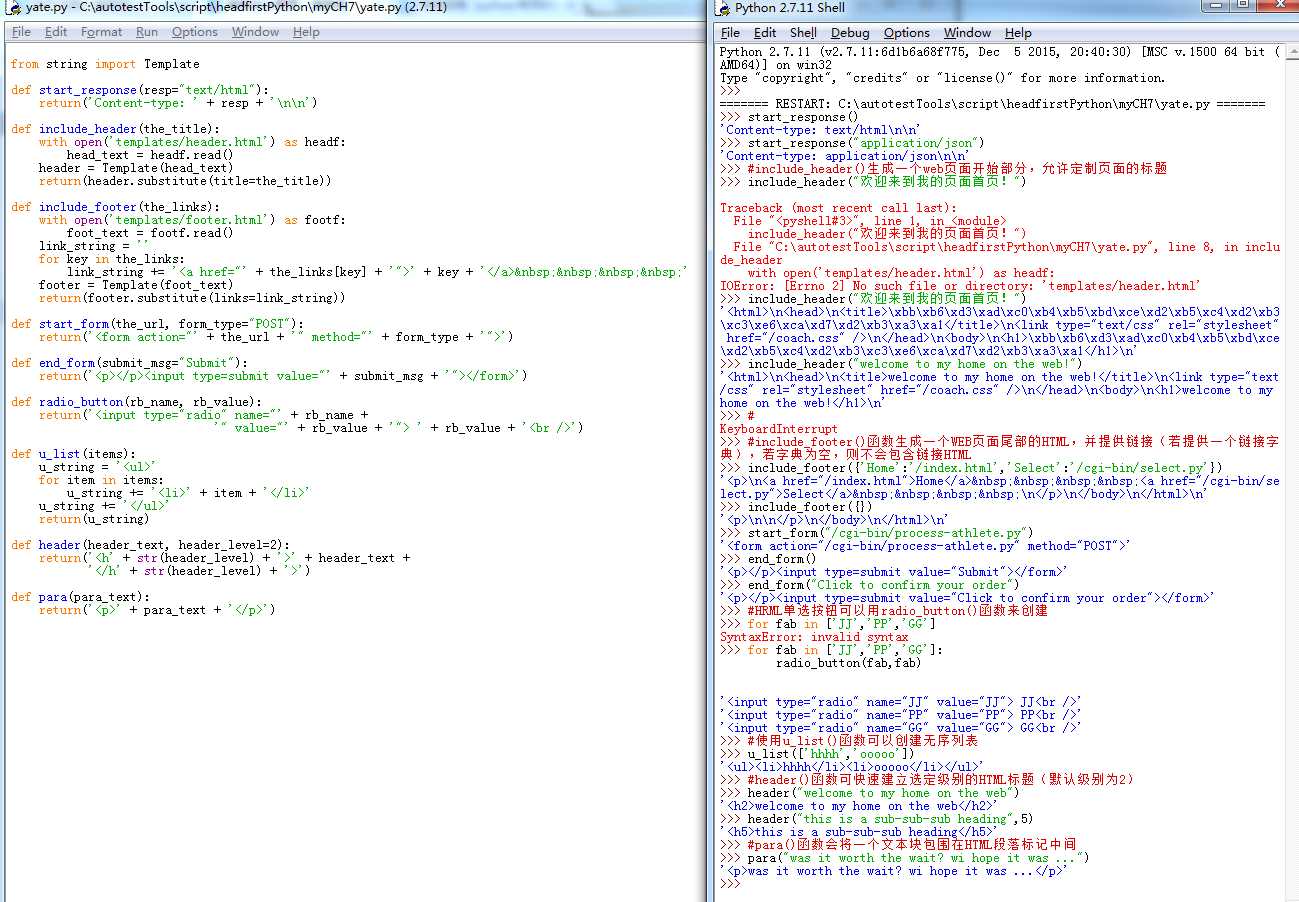The width and height of the screenshot is (1299, 902).
Task: Click Python icon in Shell title bar
Action: coord(723,8)
